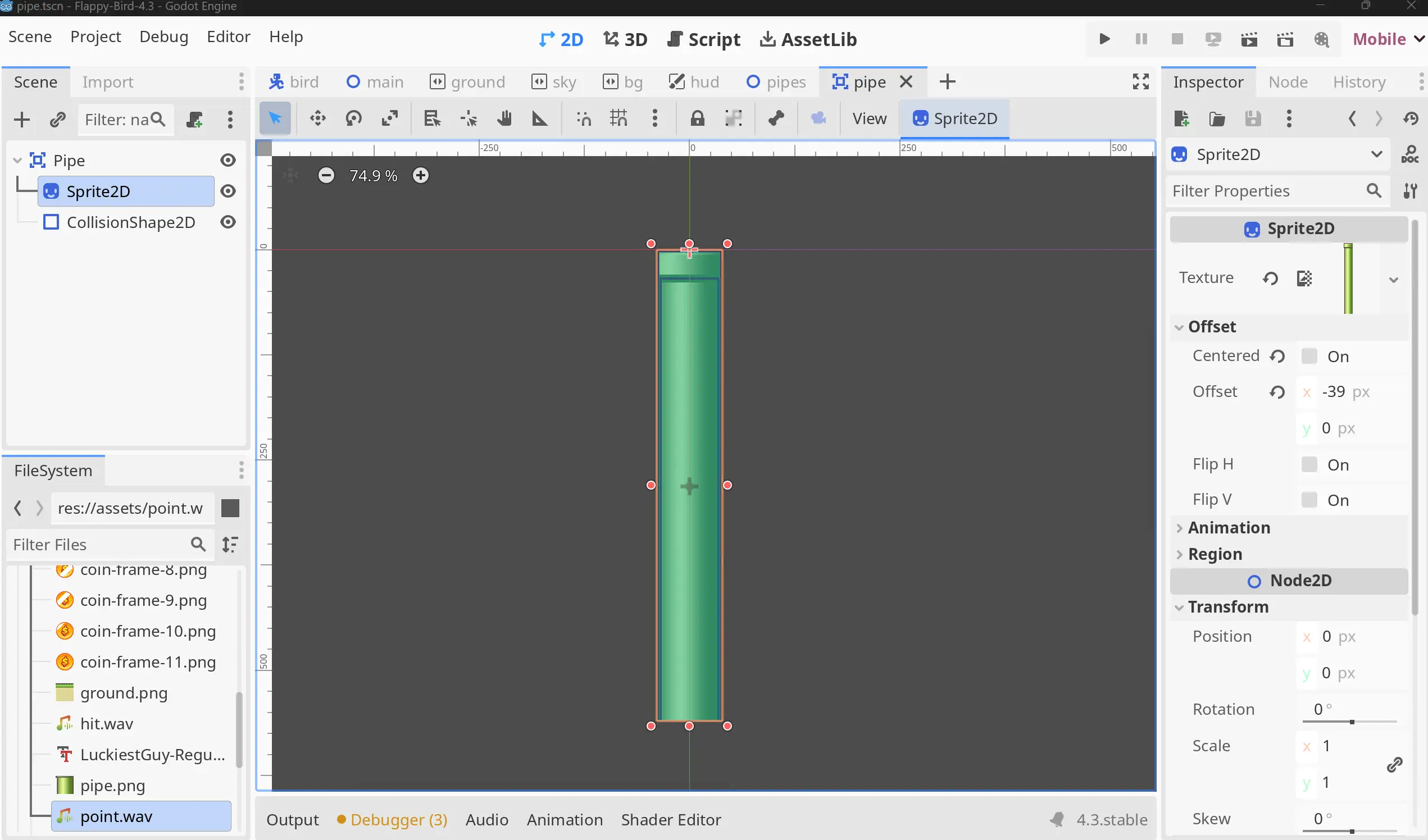Run the project with the play button
Screen dimensions: 1428x840
coord(1104,39)
